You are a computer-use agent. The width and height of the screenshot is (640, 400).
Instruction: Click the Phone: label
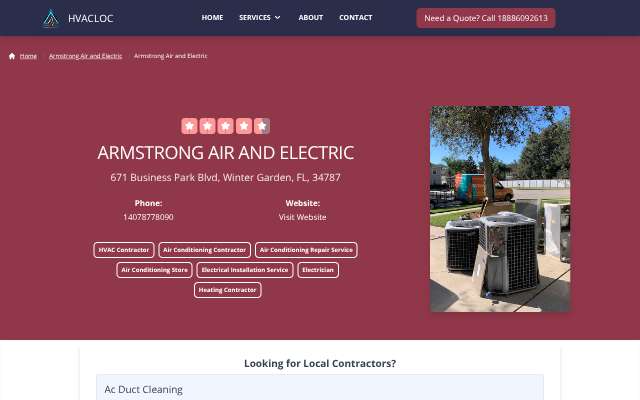coord(148,203)
